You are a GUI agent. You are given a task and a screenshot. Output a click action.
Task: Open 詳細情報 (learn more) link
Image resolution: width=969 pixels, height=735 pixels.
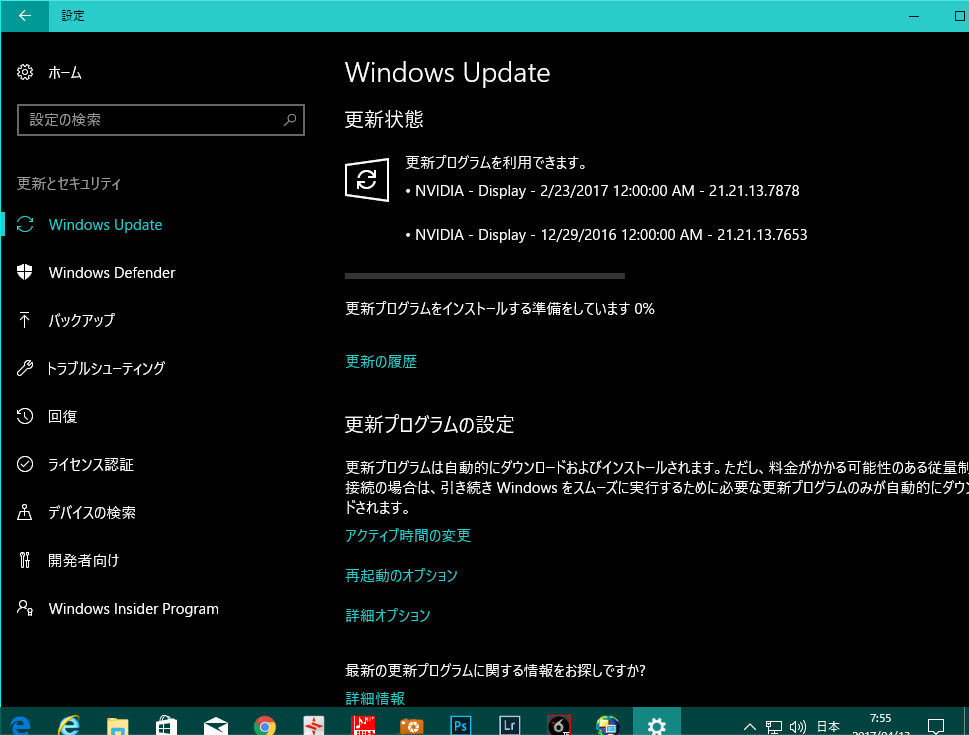[x=374, y=699]
